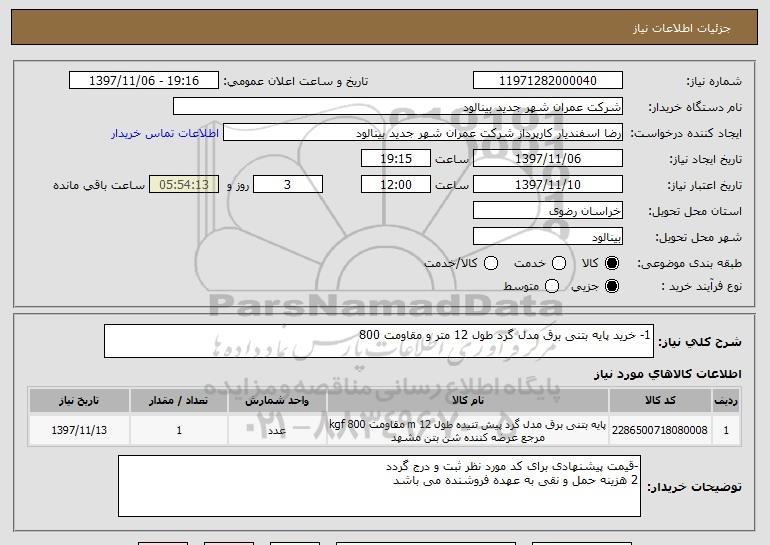770x545 pixels.
Task: Click product code 2286500718080008 cell
Action: click(x=660, y=430)
